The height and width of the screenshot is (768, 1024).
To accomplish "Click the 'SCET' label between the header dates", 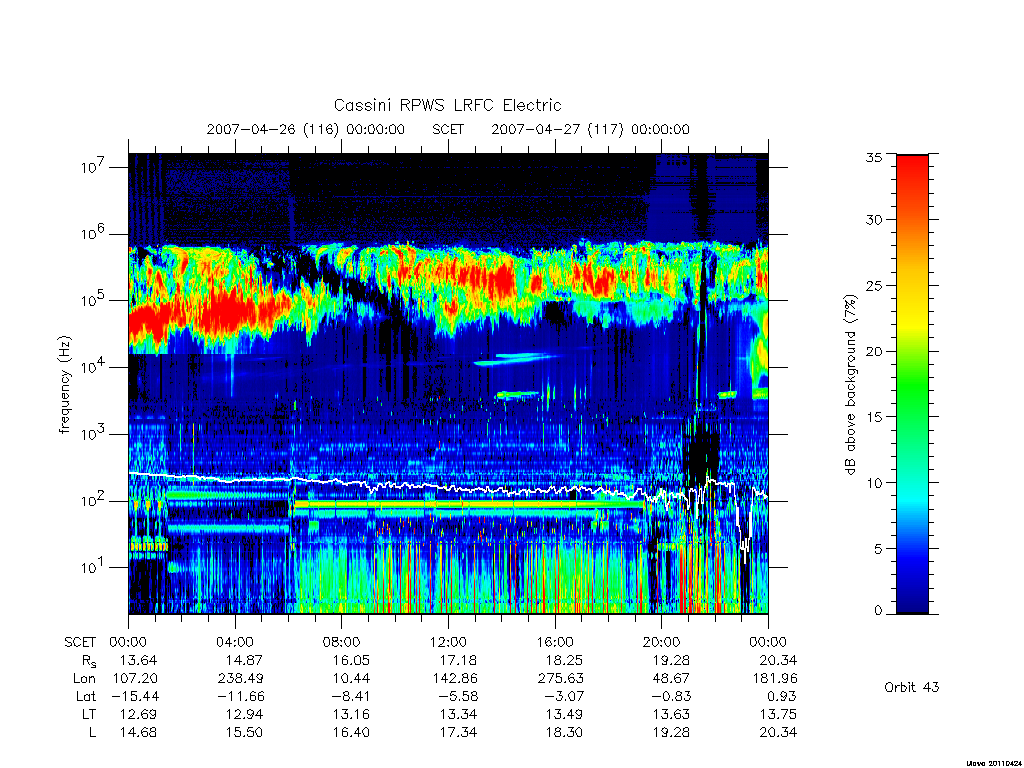I will point(448,129).
